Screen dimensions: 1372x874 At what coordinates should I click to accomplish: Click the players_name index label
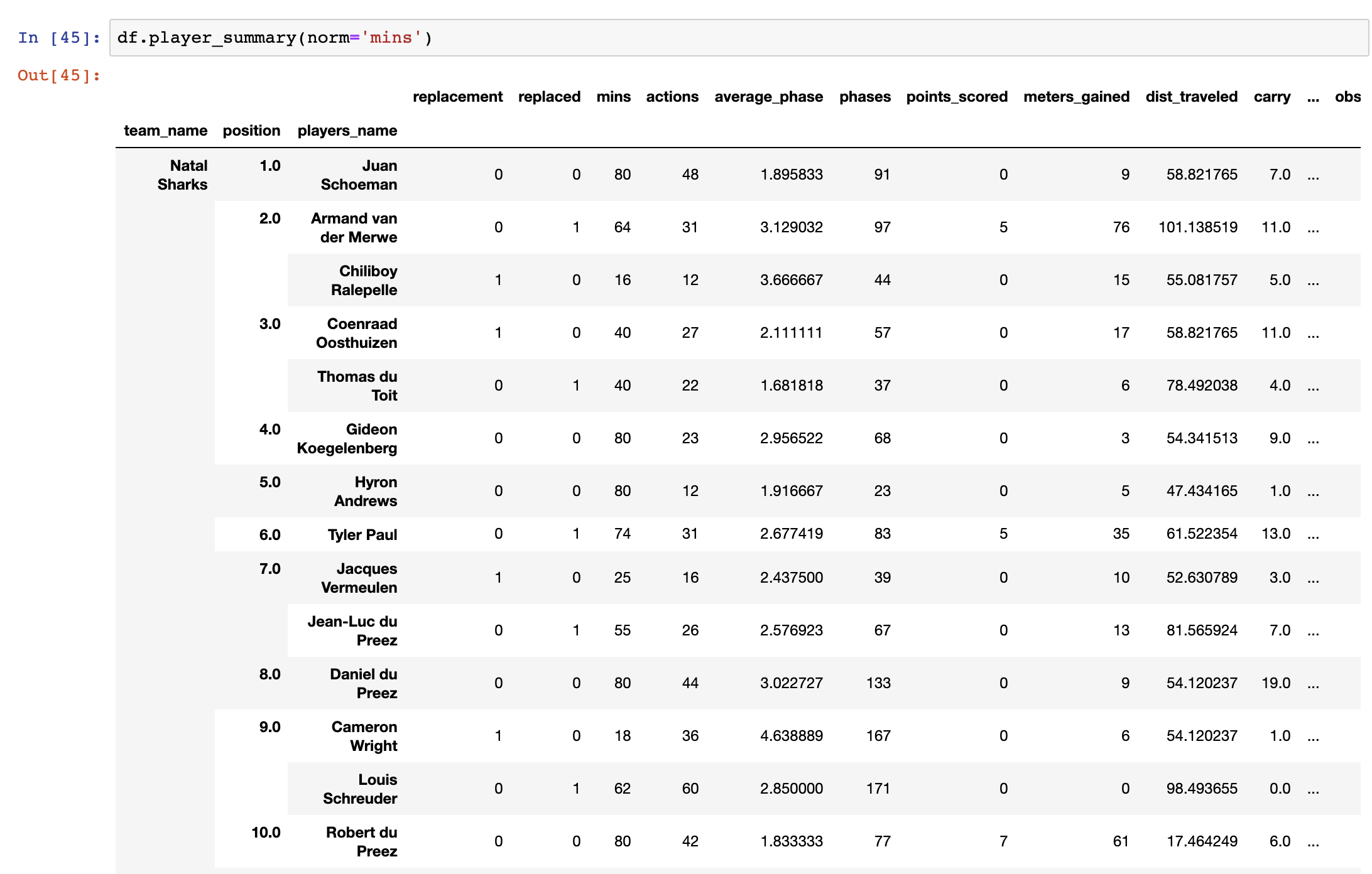coord(347,131)
